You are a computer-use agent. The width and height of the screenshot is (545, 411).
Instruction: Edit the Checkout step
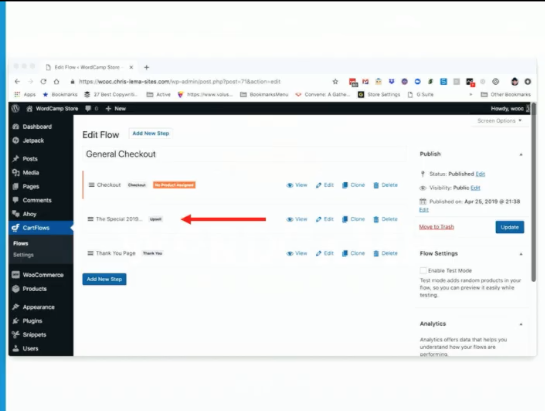click(x=325, y=185)
